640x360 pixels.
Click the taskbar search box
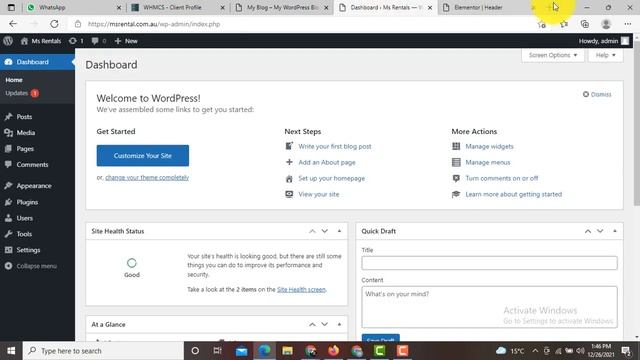pyautogui.click(x=103, y=351)
